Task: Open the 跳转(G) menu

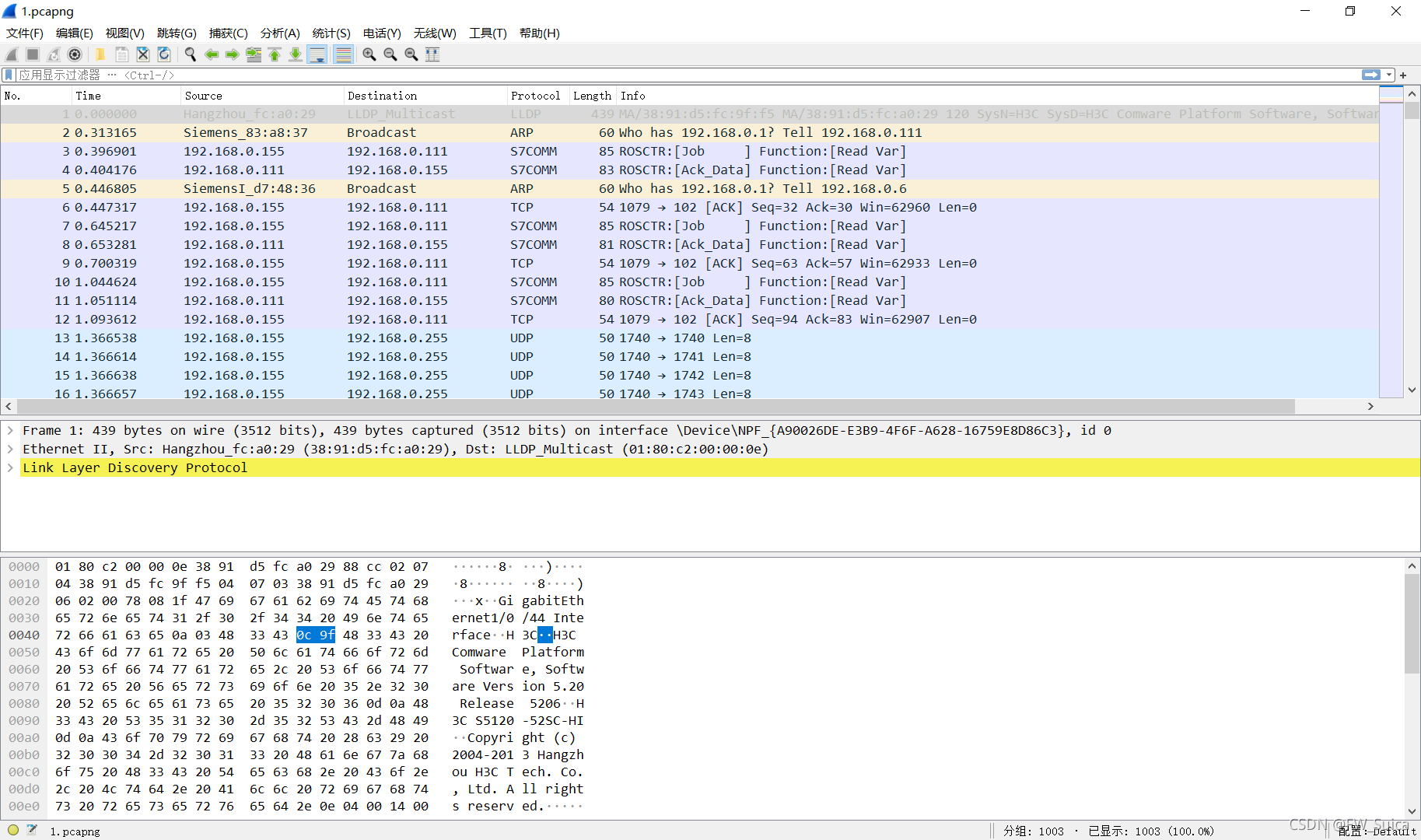Action: pos(177,33)
